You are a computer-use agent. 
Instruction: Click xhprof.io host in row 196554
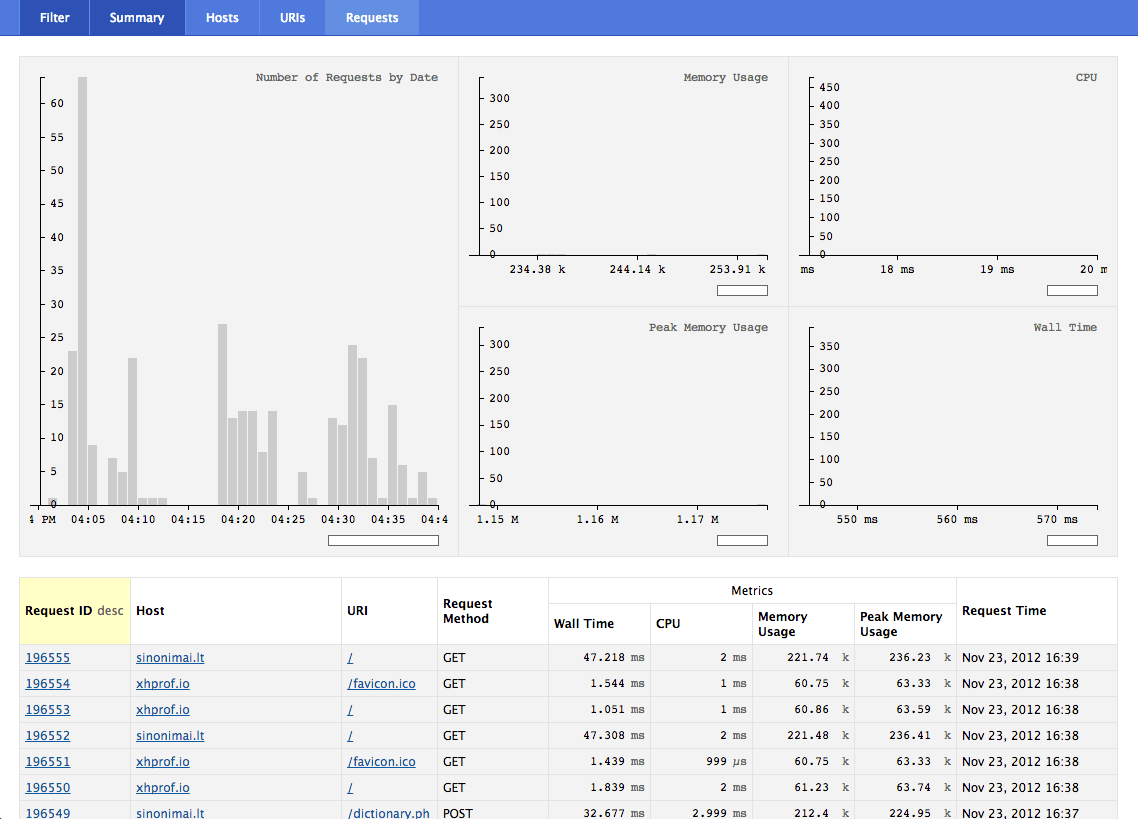163,683
